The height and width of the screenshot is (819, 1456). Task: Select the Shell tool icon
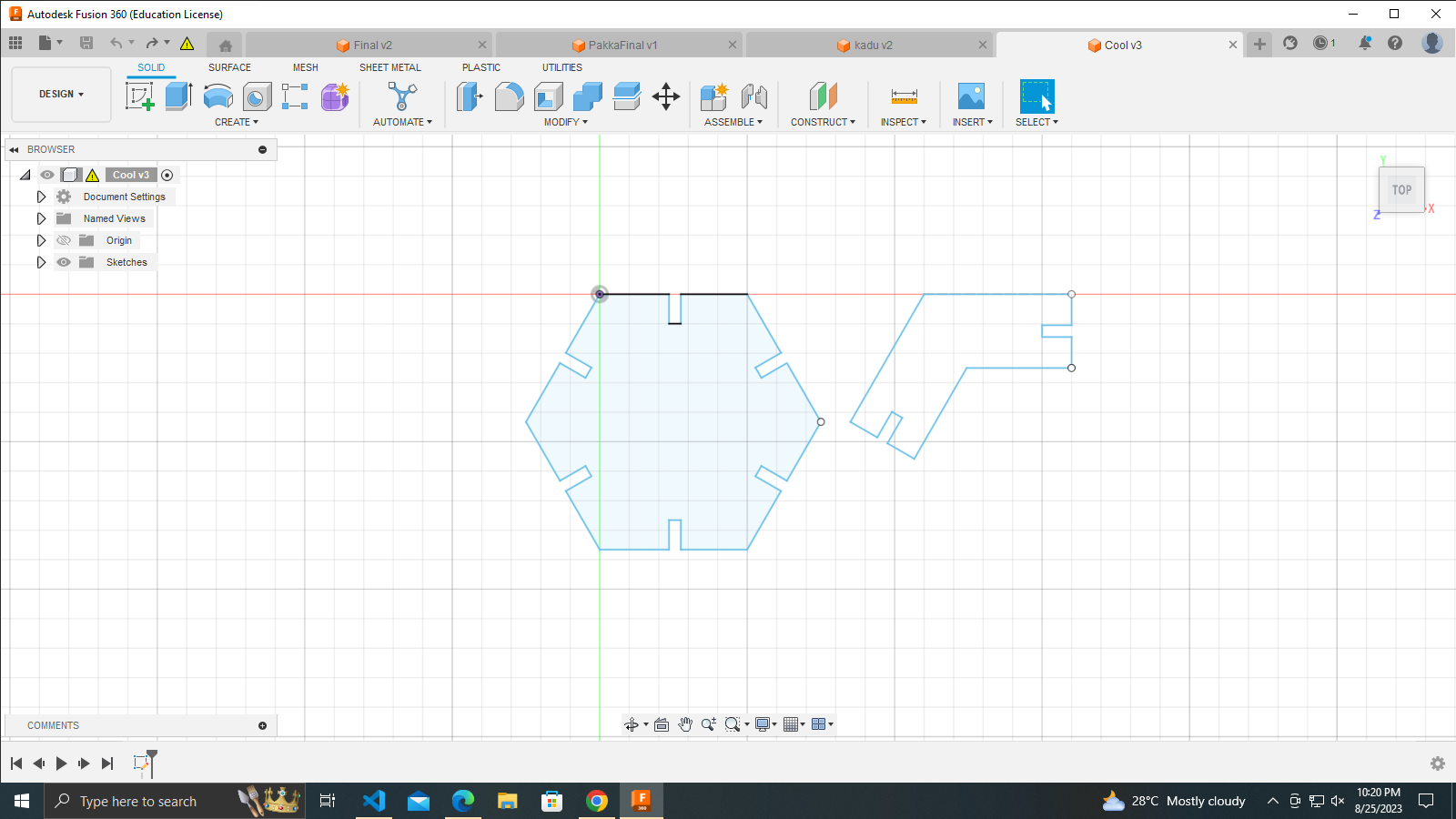click(548, 96)
